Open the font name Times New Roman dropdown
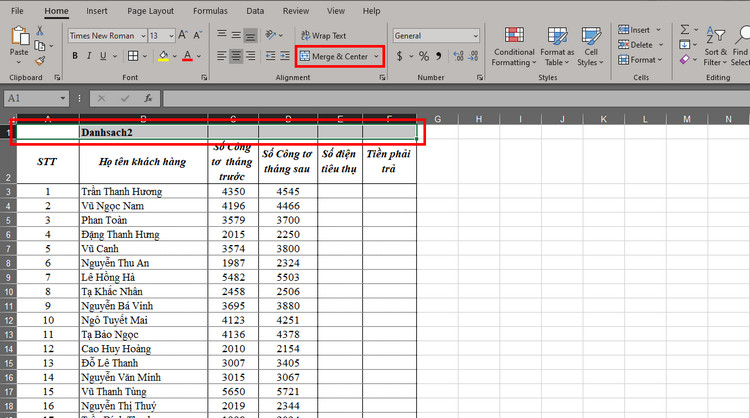Screen dimensions: 750x418 pos(143,36)
